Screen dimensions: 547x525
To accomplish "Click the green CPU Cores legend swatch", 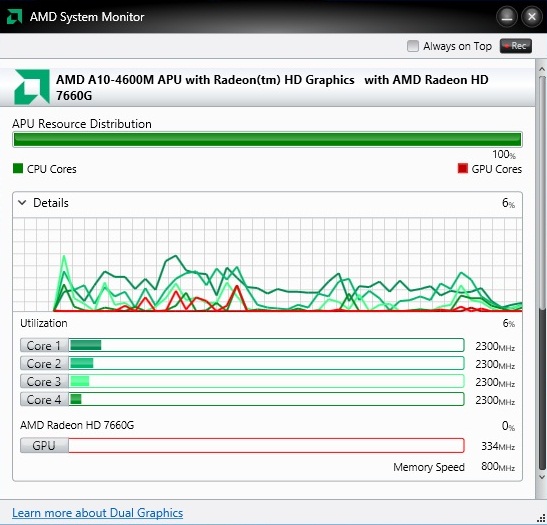I will [18, 168].
